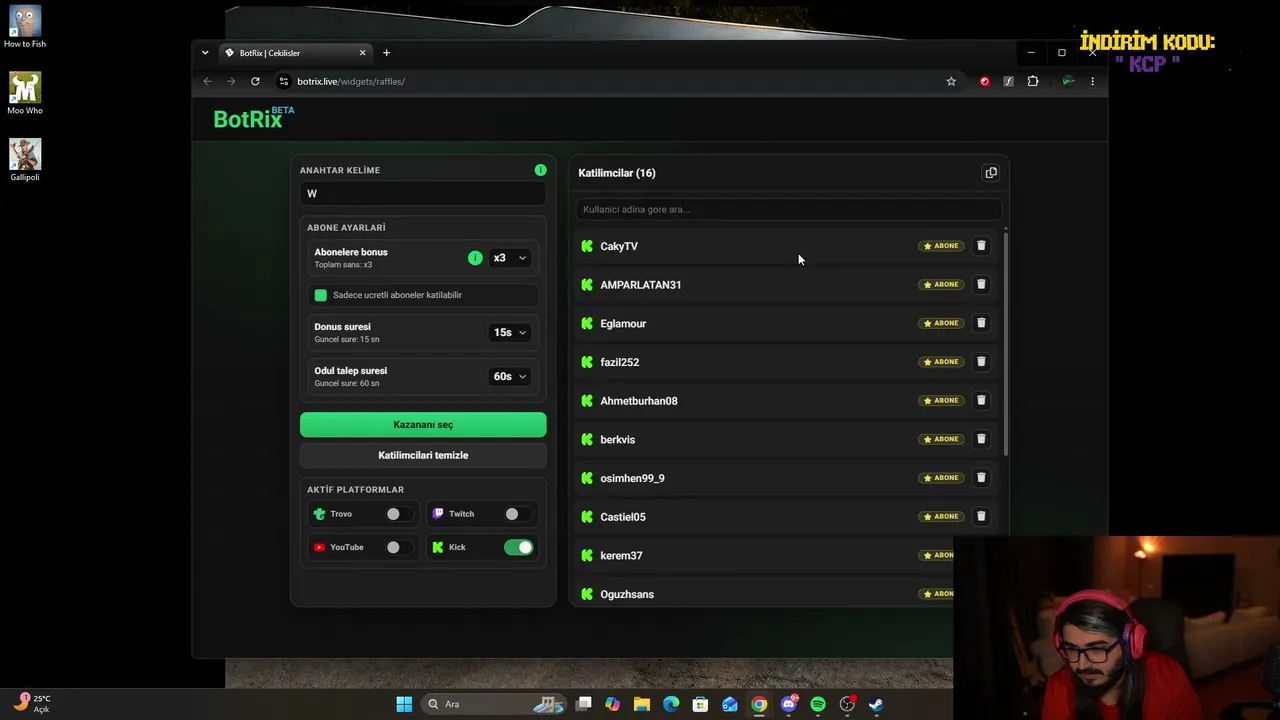Toggle 'Sadece ucretli aboneler katilabilir' checkbox
This screenshot has height=720, width=1280.
(x=321, y=295)
